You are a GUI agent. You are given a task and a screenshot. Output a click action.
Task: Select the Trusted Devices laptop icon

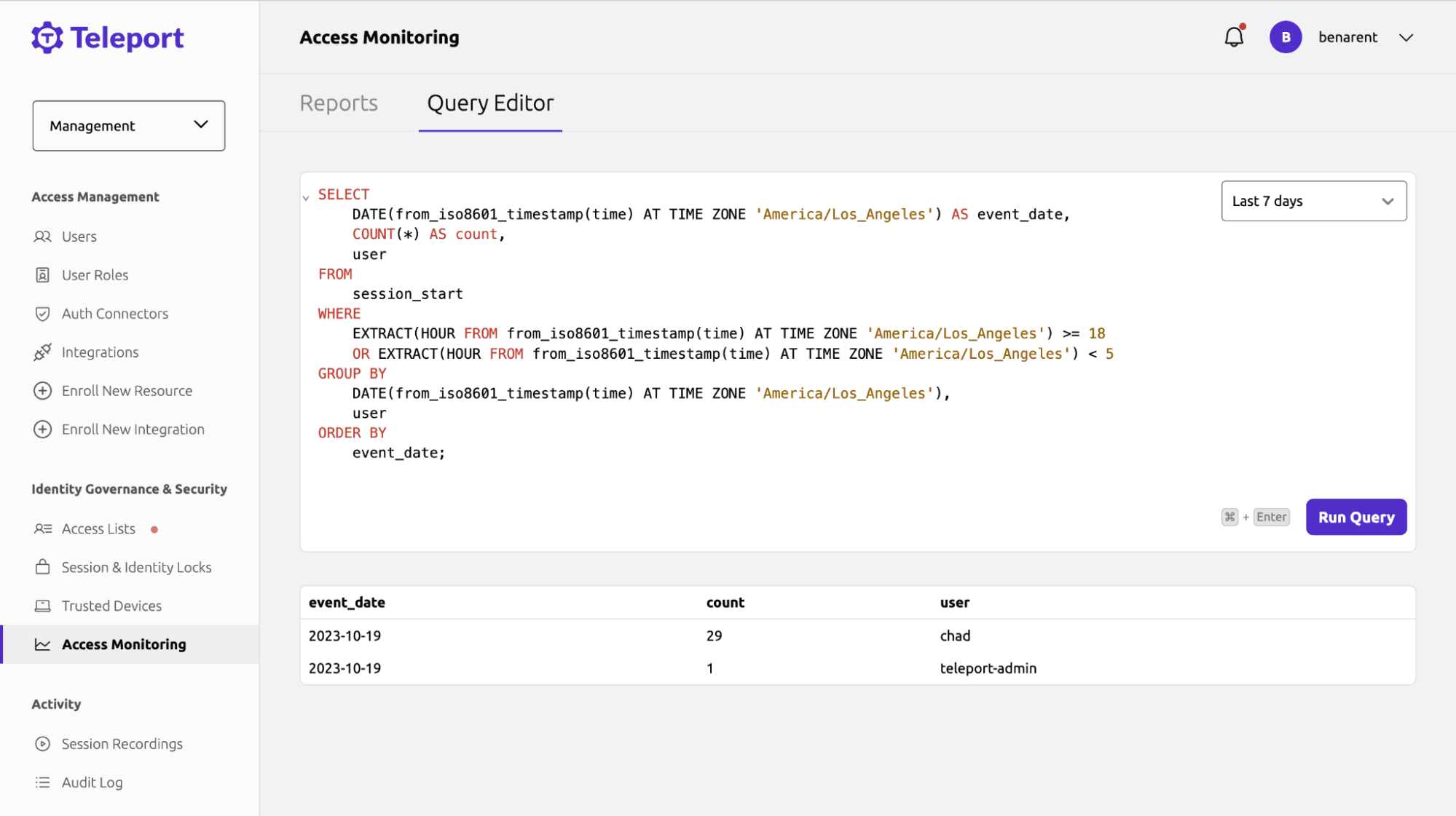point(43,605)
